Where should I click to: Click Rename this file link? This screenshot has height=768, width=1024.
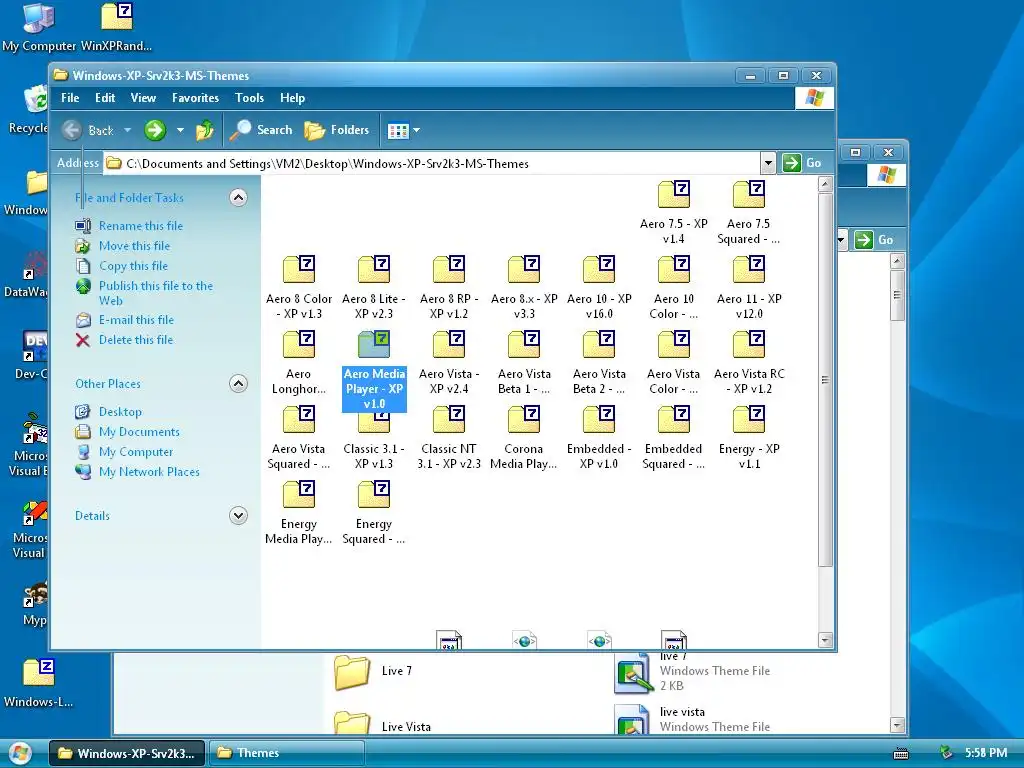tap(140, 225)
